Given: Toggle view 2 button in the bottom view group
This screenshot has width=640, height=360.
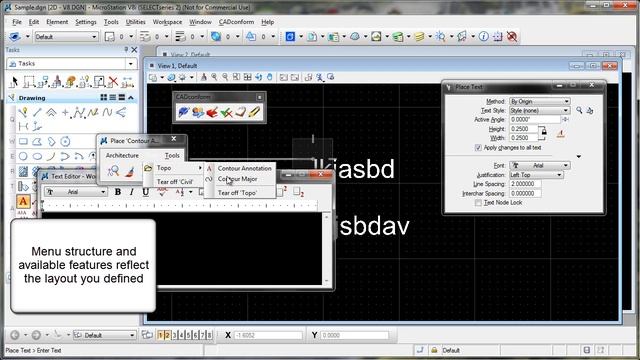Looking at the screenshot, I should click(x=167, y=335).
